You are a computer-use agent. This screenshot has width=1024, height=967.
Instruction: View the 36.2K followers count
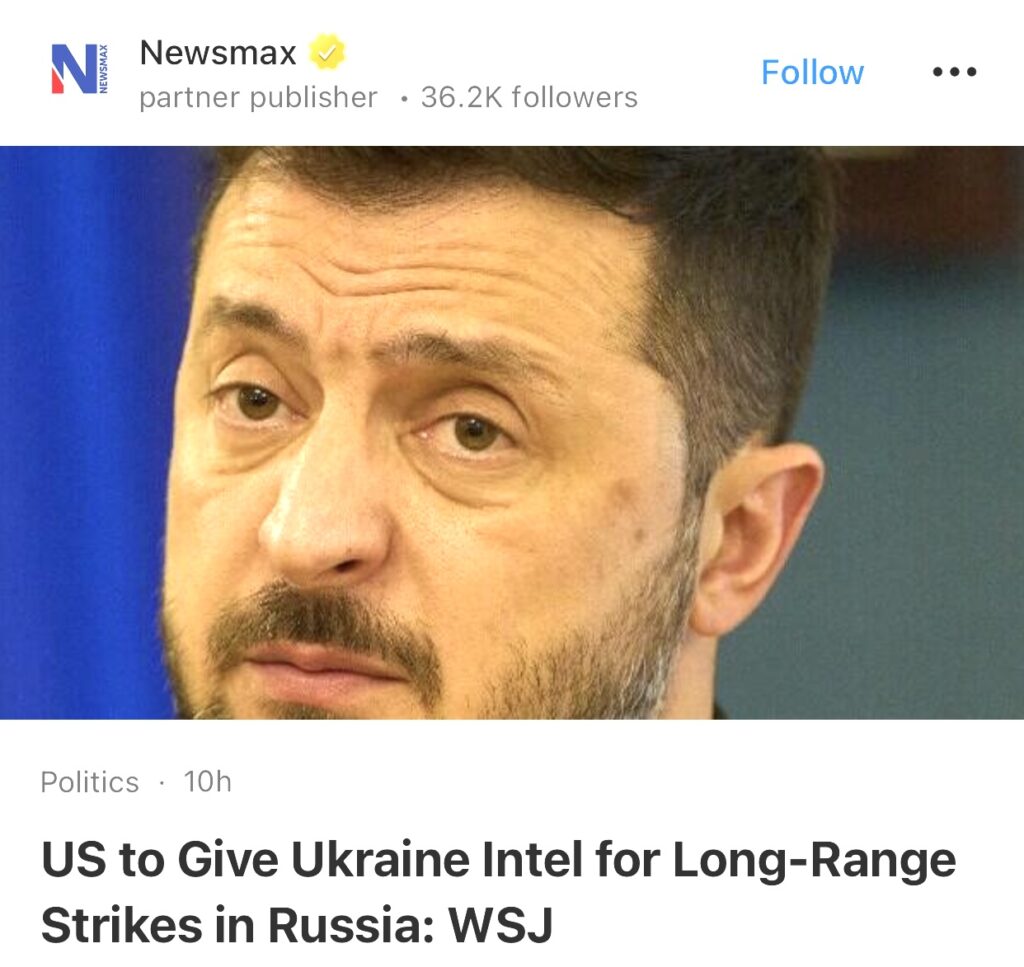click(x=529, y=98)
